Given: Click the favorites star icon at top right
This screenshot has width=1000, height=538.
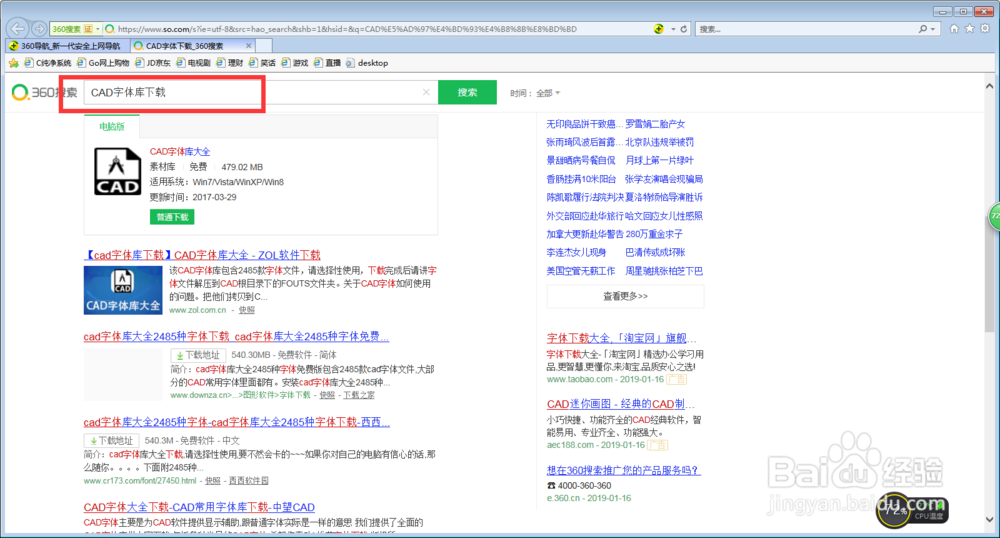Looking at the screenshot, I should tap(969, 29).
